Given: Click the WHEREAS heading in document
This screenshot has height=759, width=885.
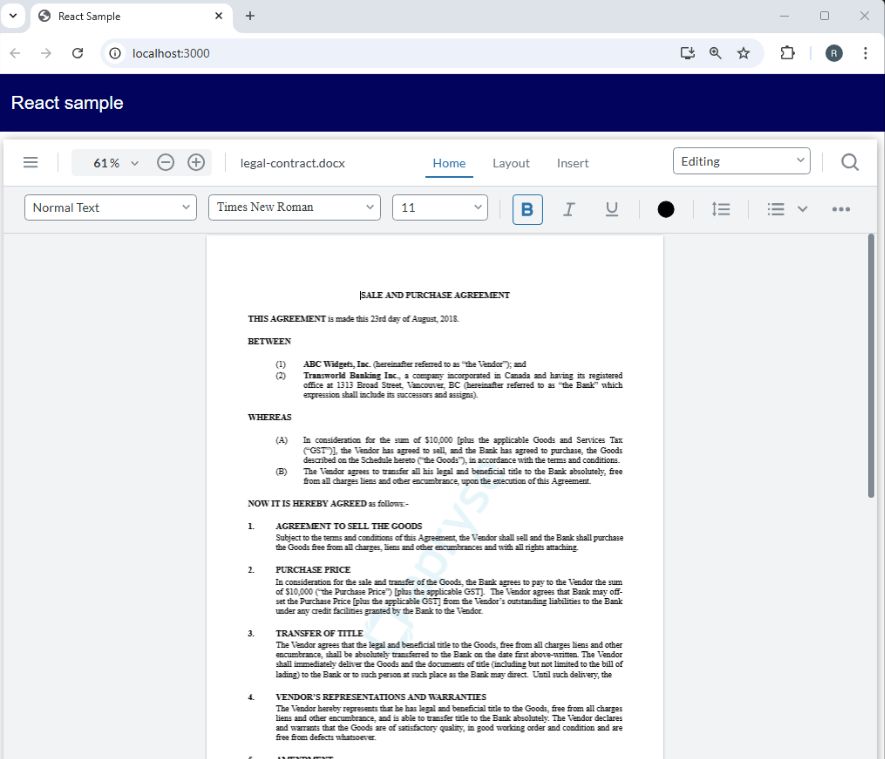Looking at the screenshot, I should tap(270, 417).
